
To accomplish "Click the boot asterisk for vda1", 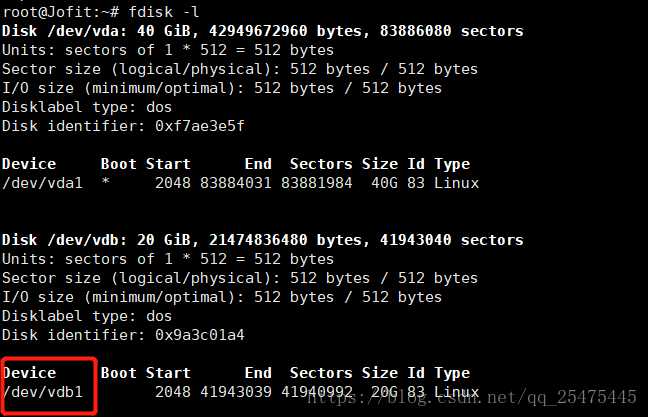I will 106,181.
